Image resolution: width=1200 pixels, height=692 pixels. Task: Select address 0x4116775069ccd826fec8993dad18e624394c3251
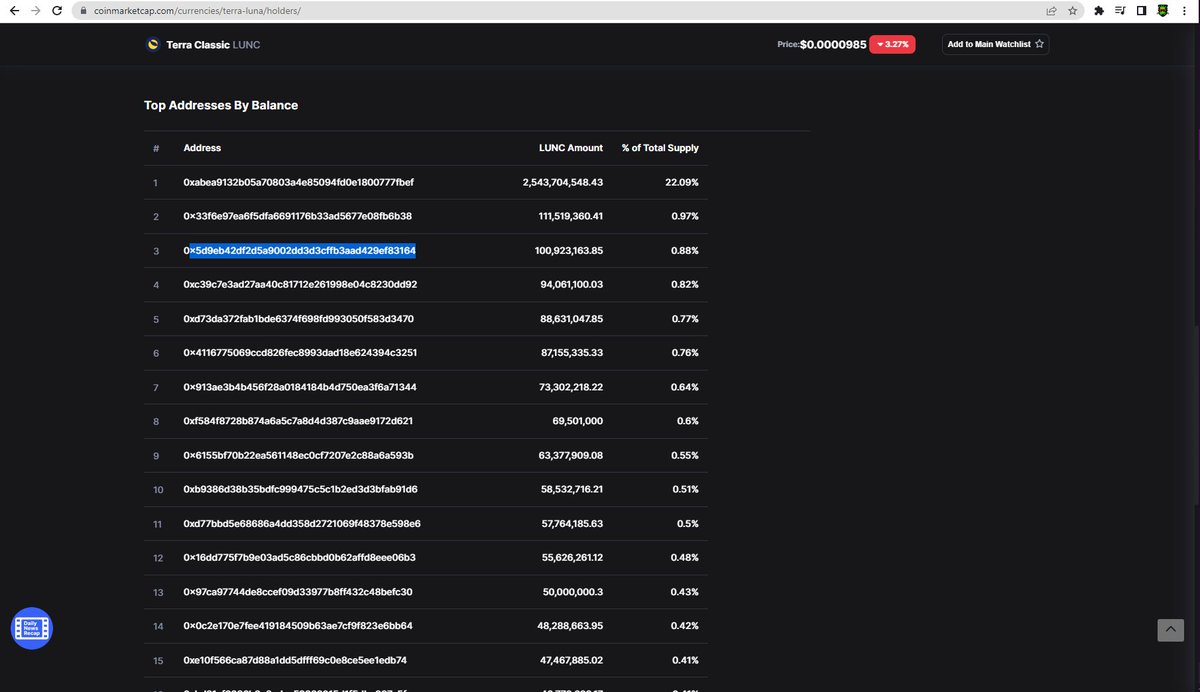pyautogui.click(x=300, y=353)
